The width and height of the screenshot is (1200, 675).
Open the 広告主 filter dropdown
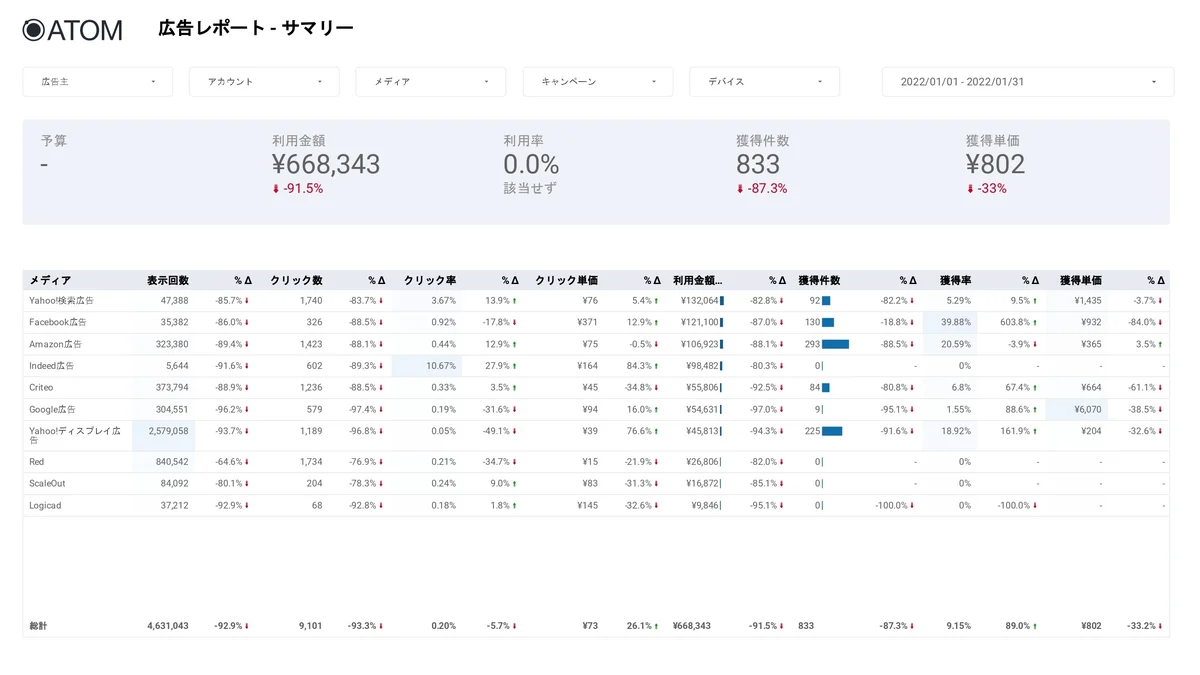(98, 82)
